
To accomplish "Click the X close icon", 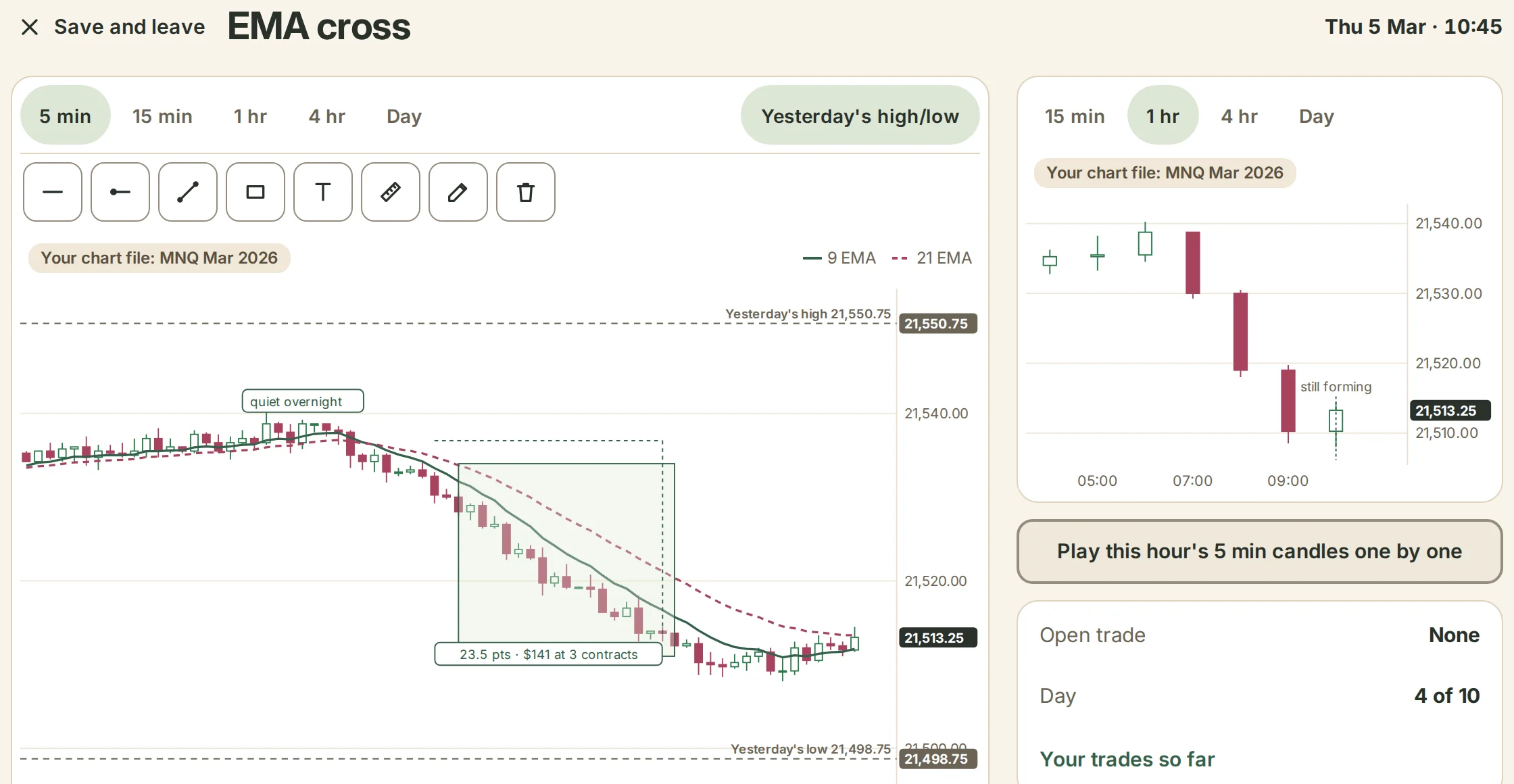I will (30, 27).
